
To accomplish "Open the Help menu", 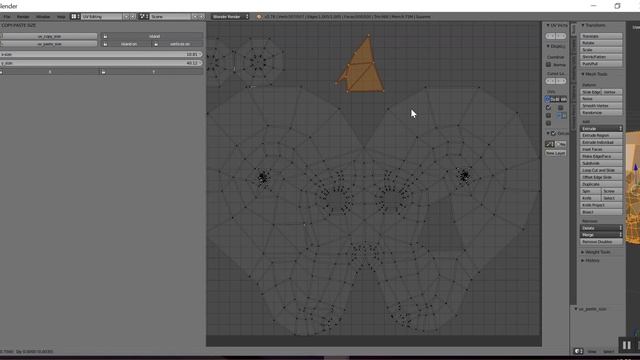I will tap(61, 17).
